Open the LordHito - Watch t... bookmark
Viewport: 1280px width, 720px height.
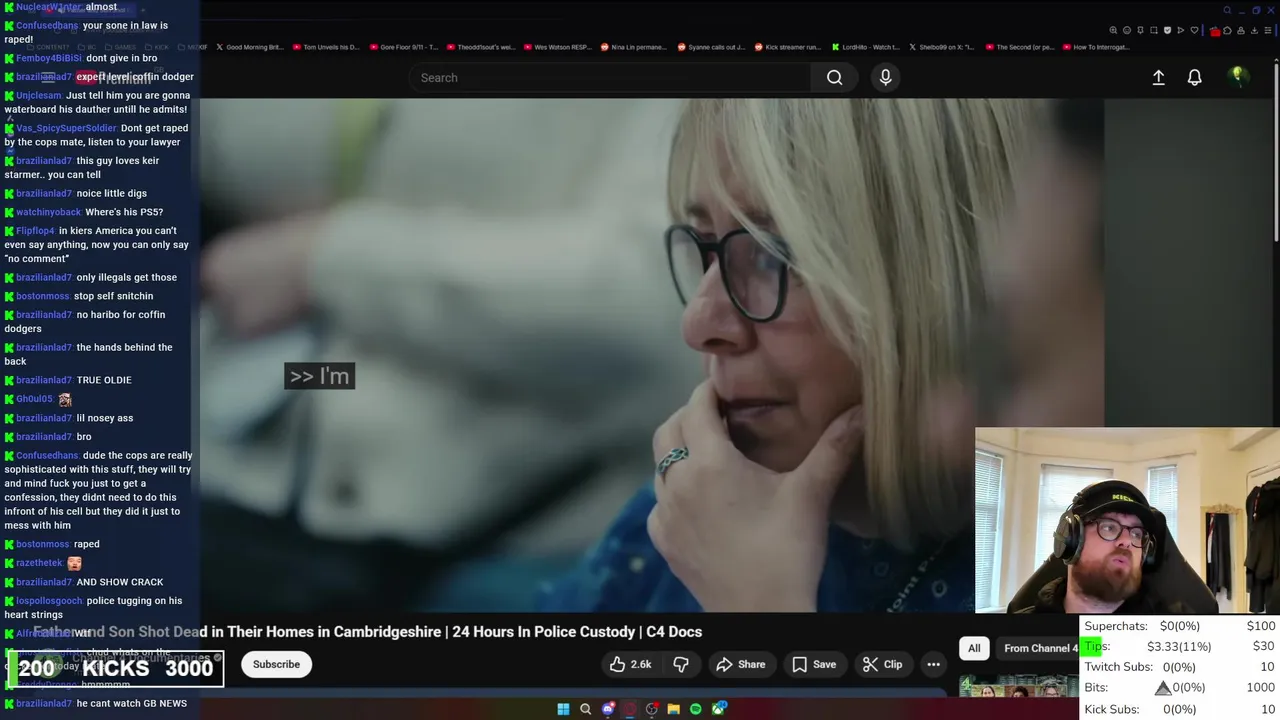[x=865, y=47]
